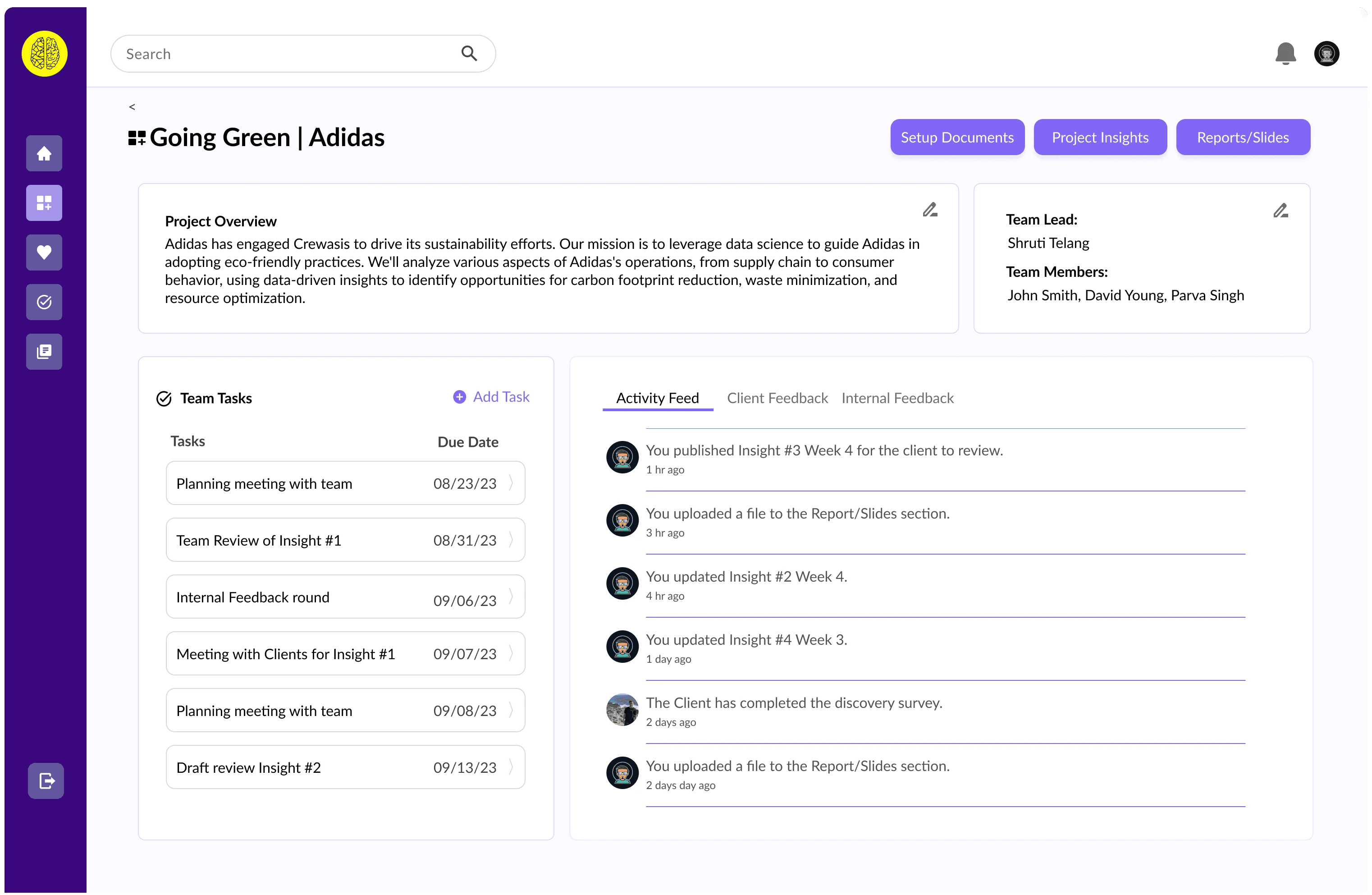The image size is (1372, 895).
Task: Expand Internal Feedback round task chevron
Action: click(511, 597)
